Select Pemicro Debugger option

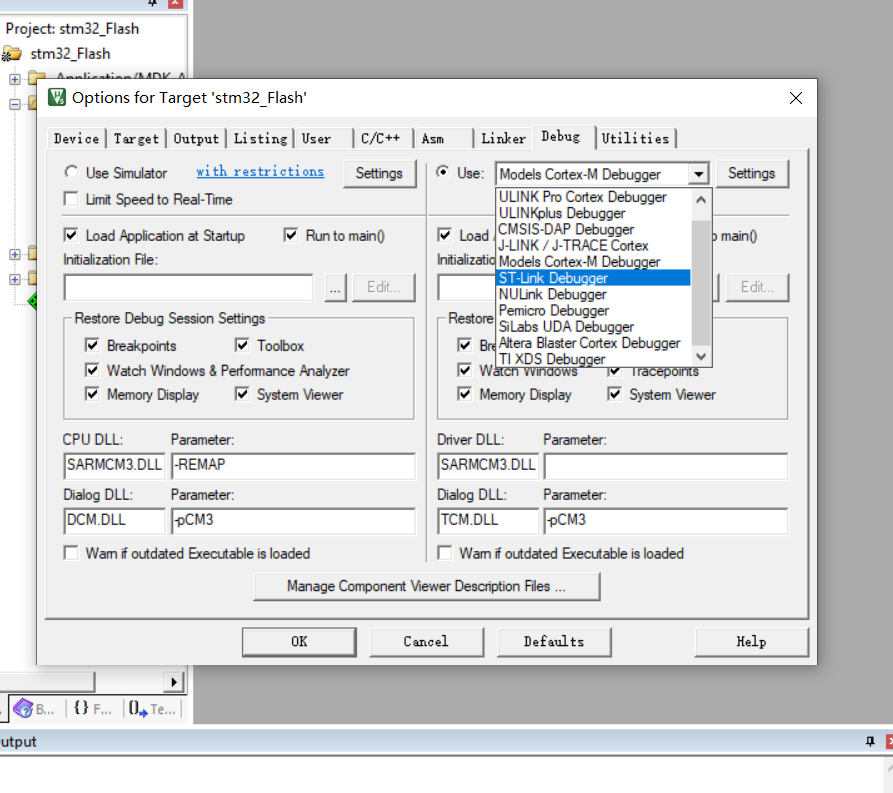tap(594, 311)
